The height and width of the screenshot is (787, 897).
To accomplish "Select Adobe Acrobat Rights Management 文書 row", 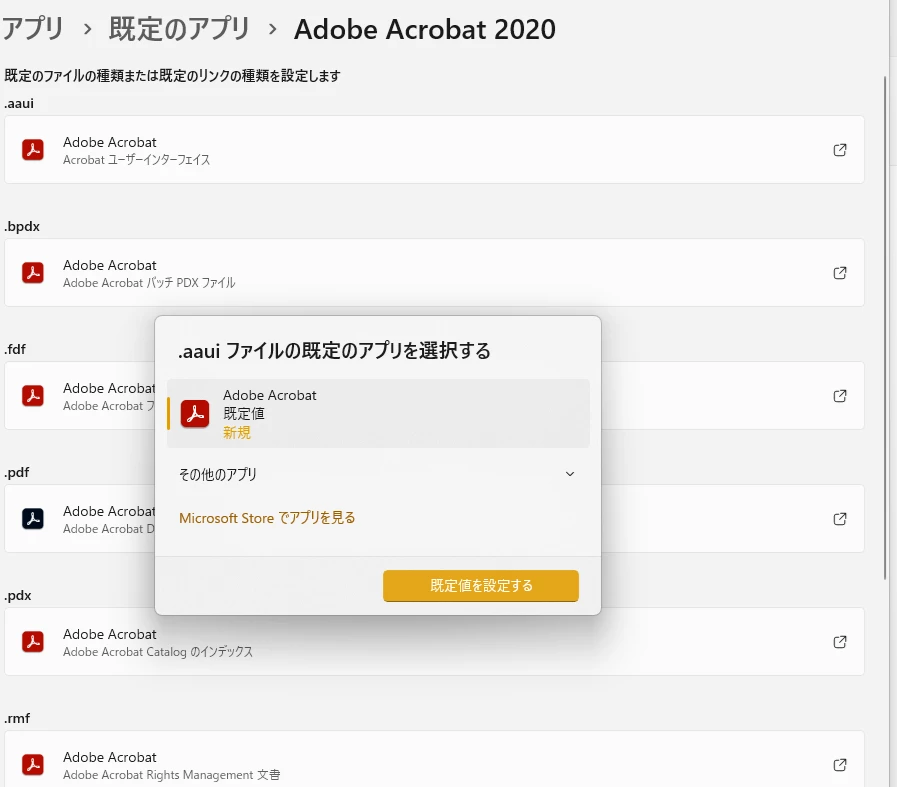I will (x=434, y=759).
